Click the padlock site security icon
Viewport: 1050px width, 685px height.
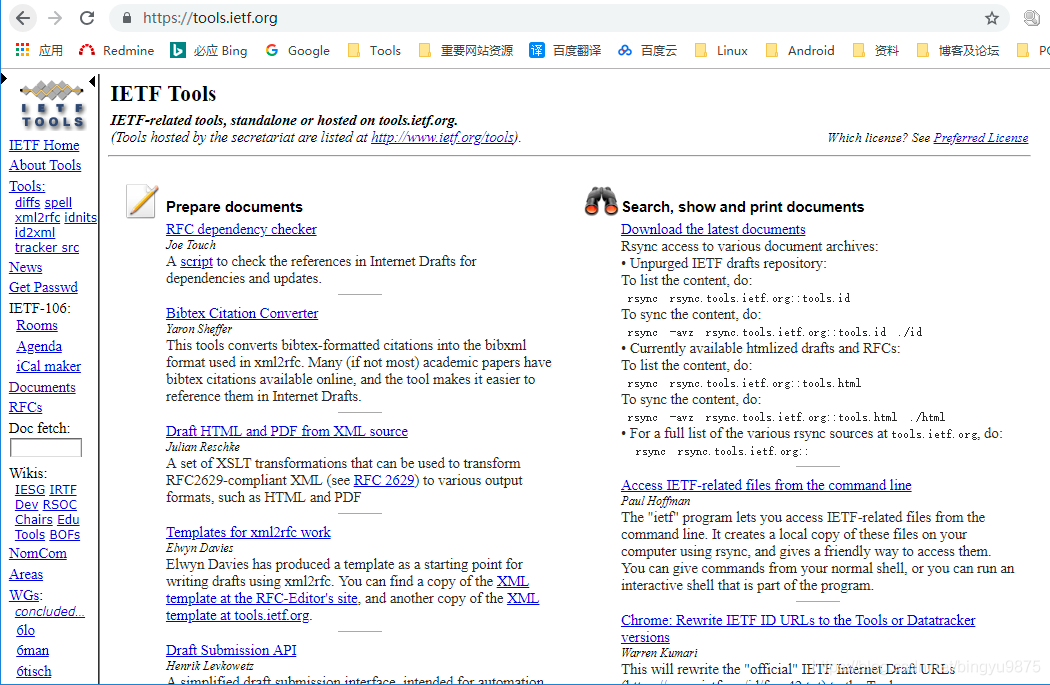[x=127, y=18]
